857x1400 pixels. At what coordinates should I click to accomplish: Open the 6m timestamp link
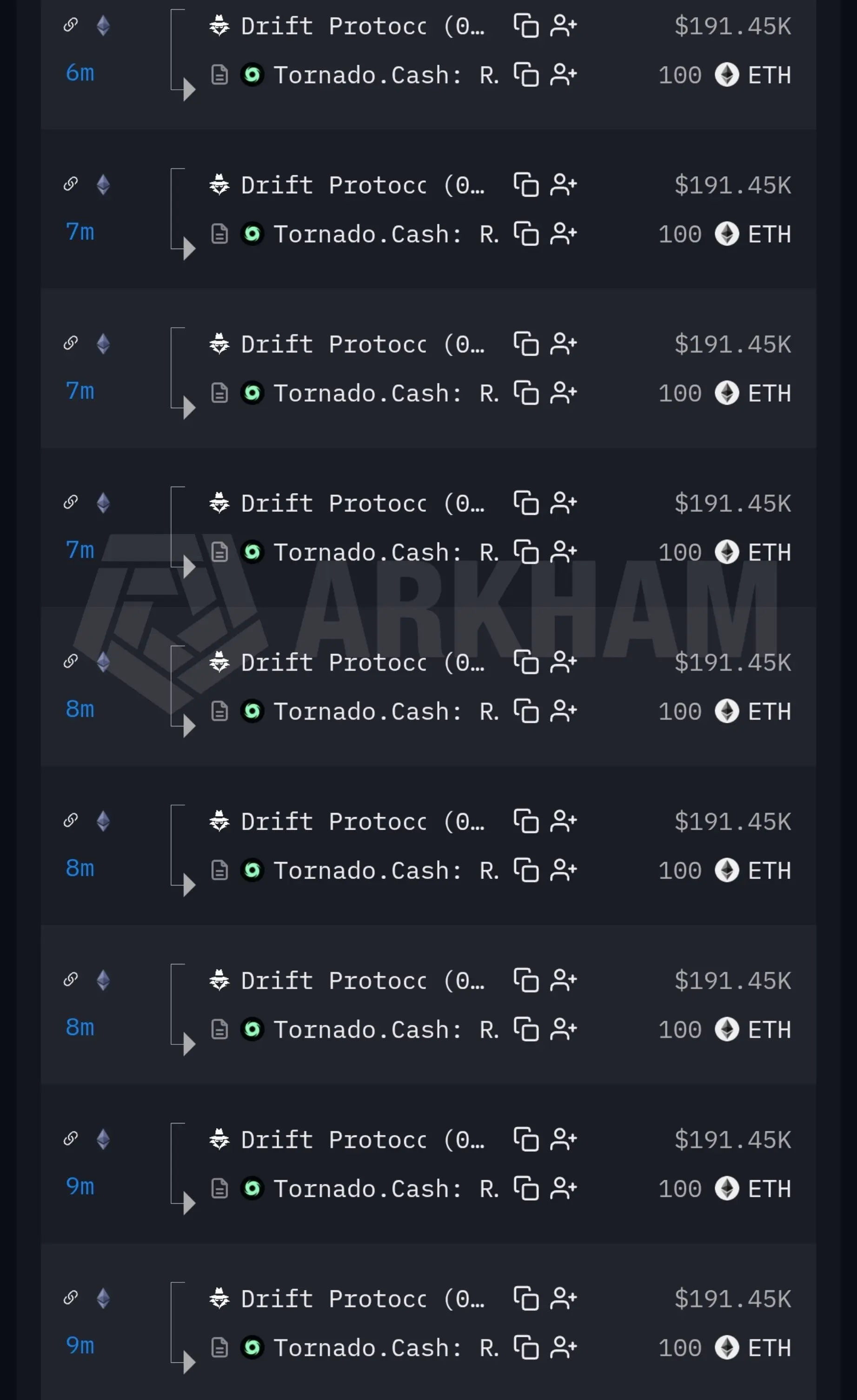point(80,73)
